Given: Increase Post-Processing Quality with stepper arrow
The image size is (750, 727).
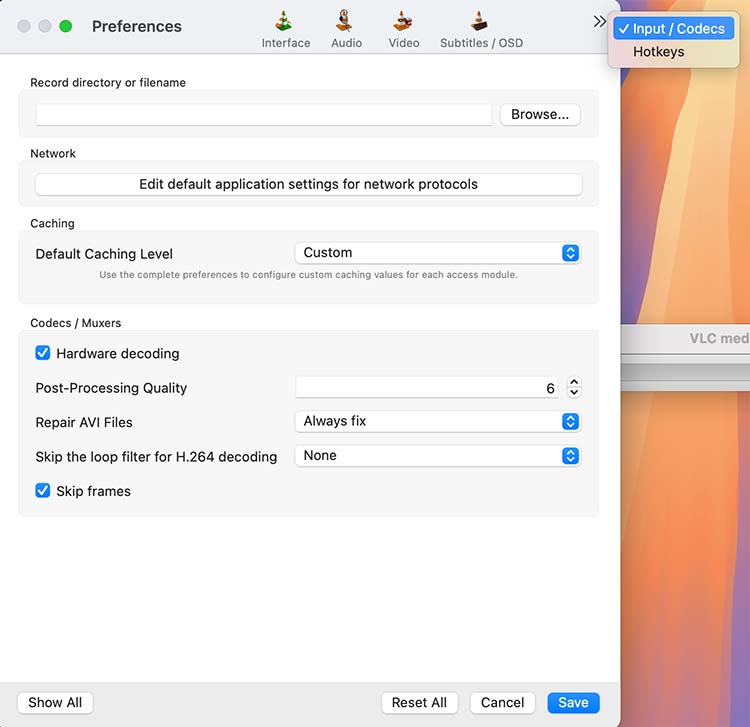Looking at the screenshot, I should 574,383.
